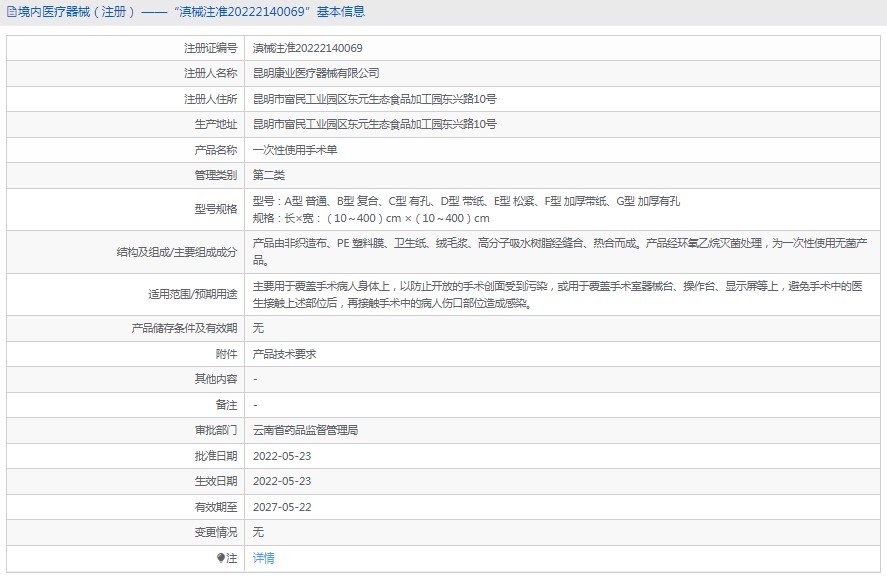Click the 批准日期 label
The height and width of the screenshot is (579, 887).
[x=216, y=456]
